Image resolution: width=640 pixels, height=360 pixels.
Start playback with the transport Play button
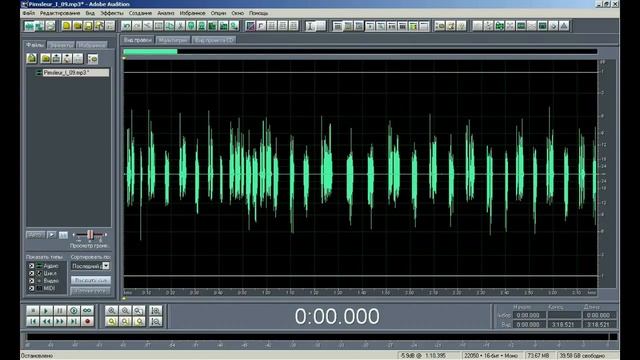tap(46, 311)
